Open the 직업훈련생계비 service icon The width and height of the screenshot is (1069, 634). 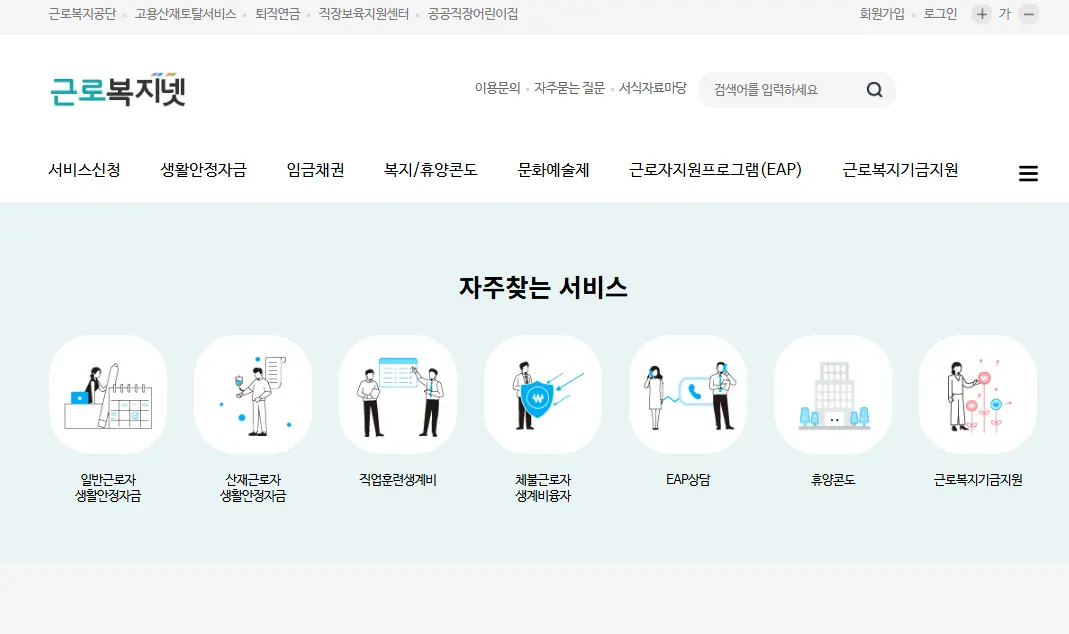398,394
